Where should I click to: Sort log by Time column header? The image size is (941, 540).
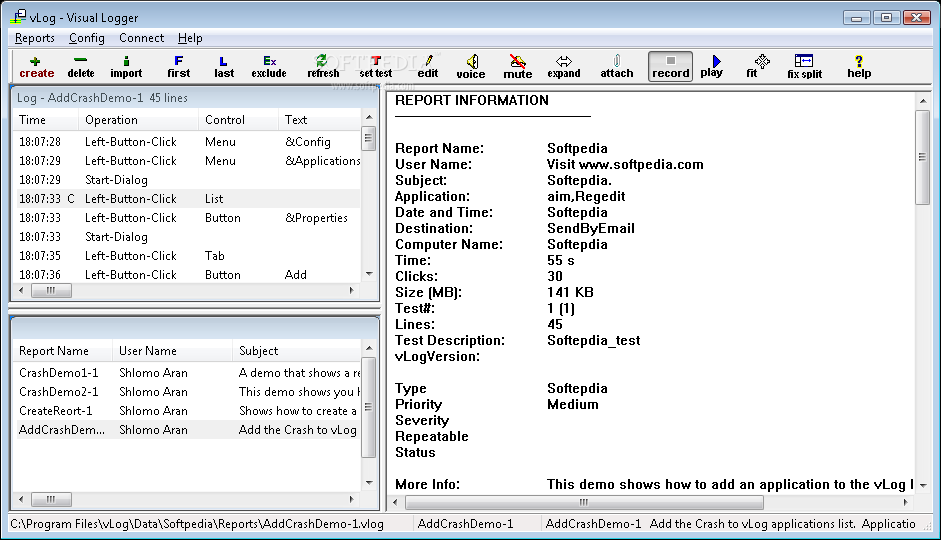click(46, 119)
